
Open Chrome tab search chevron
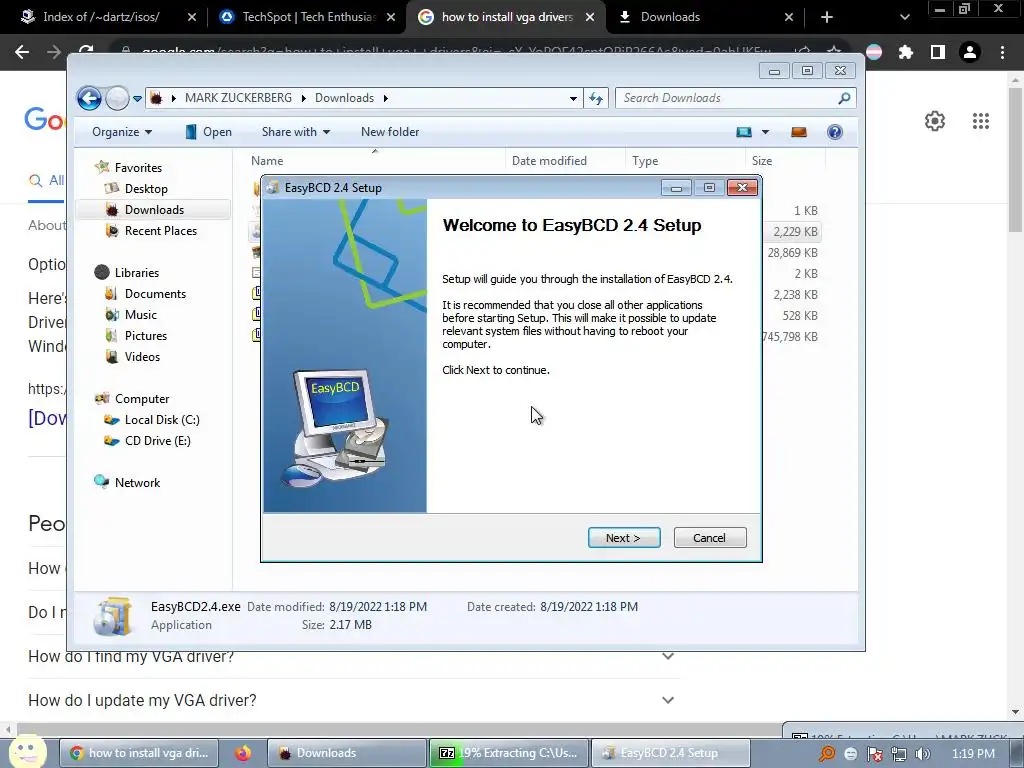pyautogui.click(x=904, y=17)
